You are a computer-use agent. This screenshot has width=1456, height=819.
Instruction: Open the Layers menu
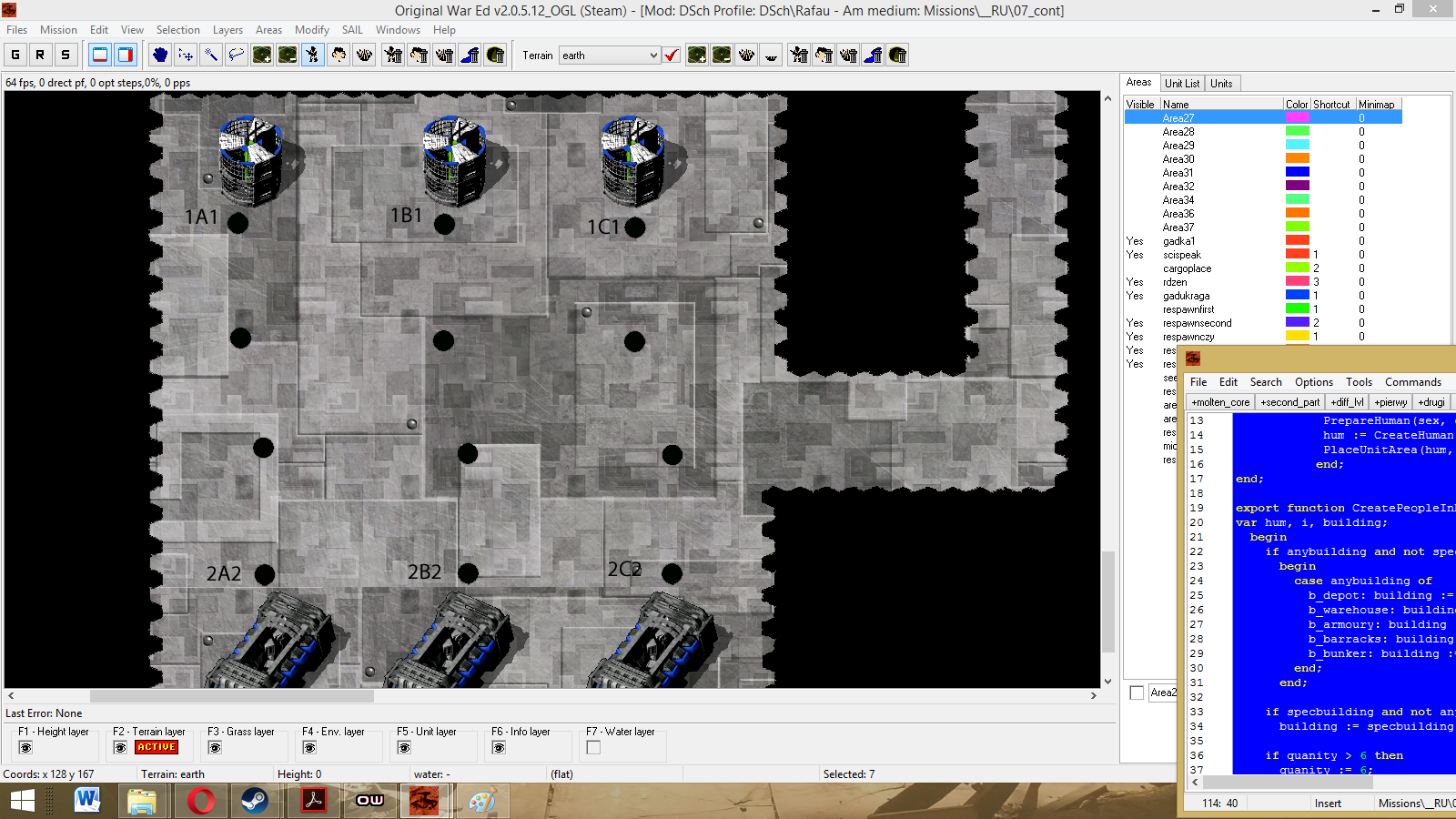pyautogui.click(x=227, y=30)
